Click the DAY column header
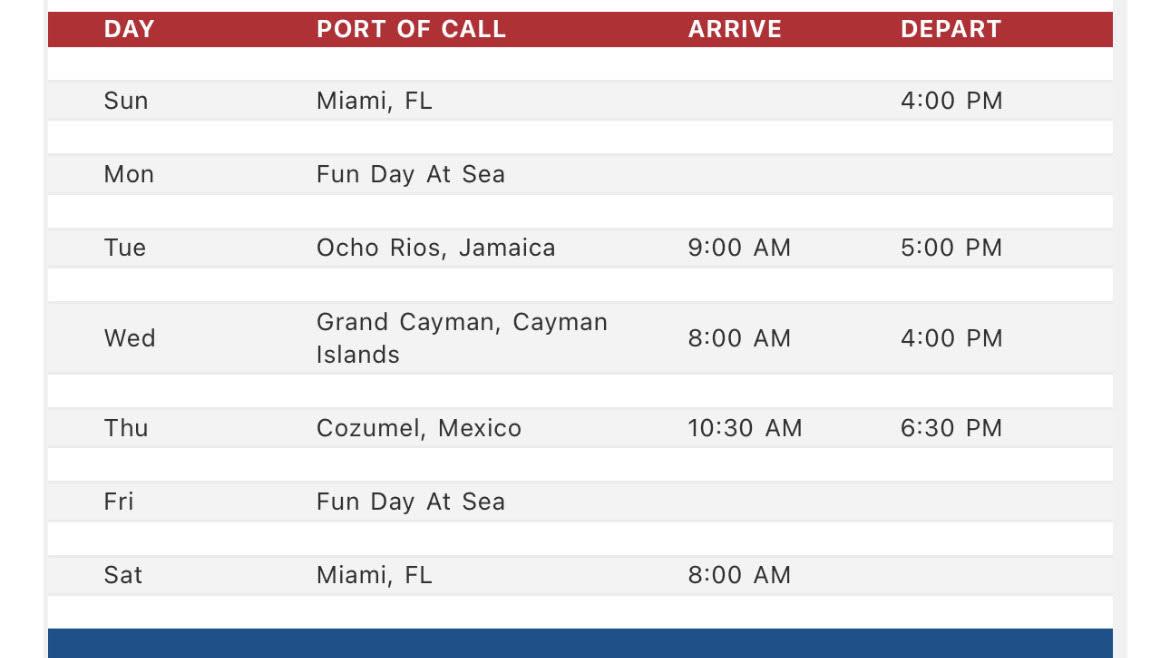The height and width of the screenshot is (658, 1170). pos(129,29)
